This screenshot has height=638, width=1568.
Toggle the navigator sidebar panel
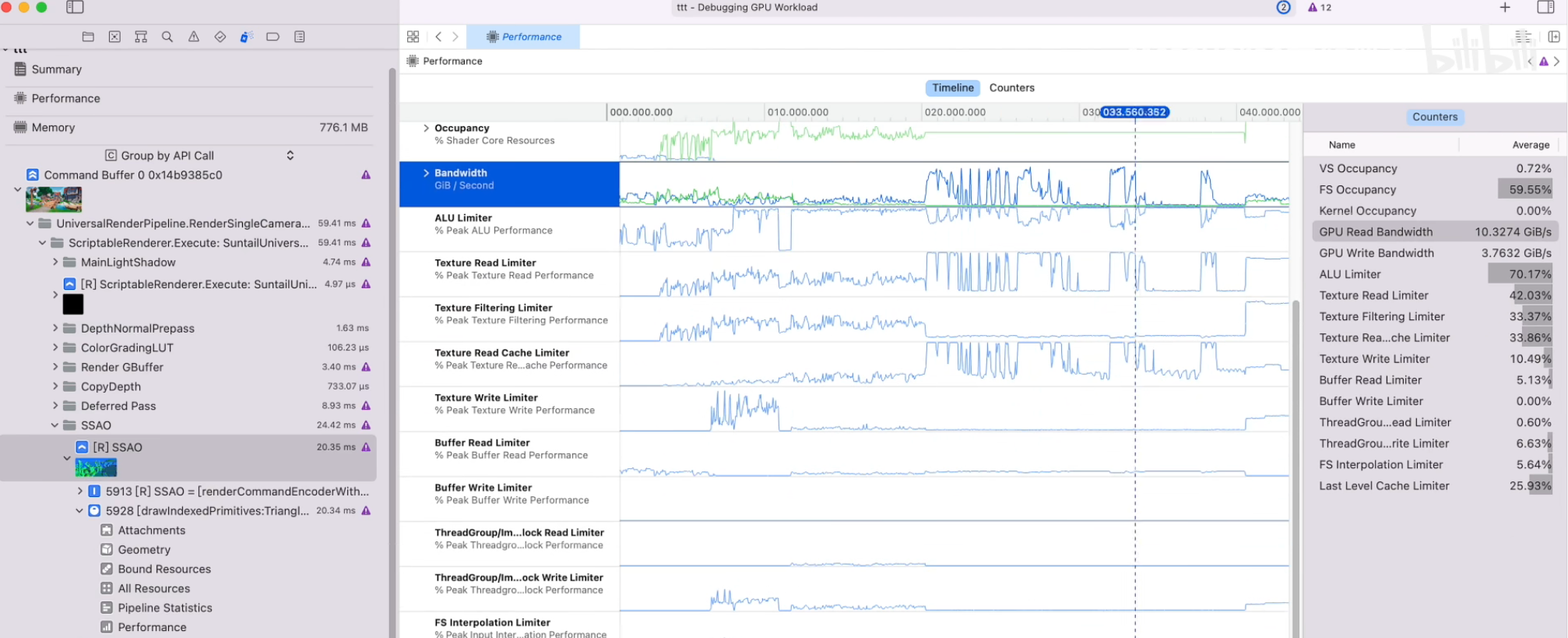tap(75, 7)
